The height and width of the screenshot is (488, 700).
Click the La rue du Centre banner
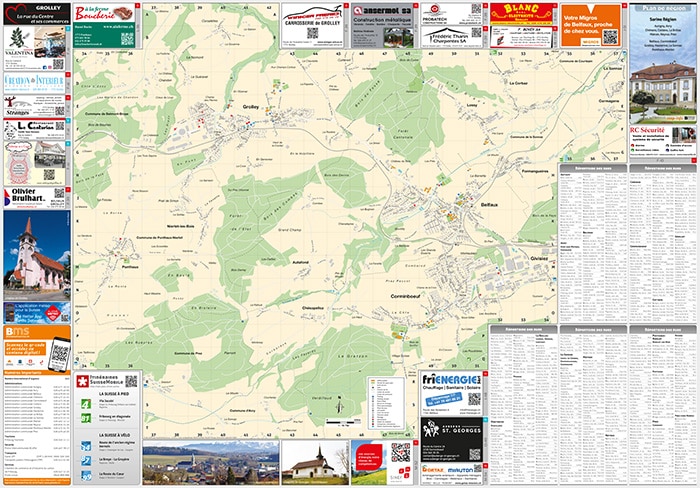37,14
